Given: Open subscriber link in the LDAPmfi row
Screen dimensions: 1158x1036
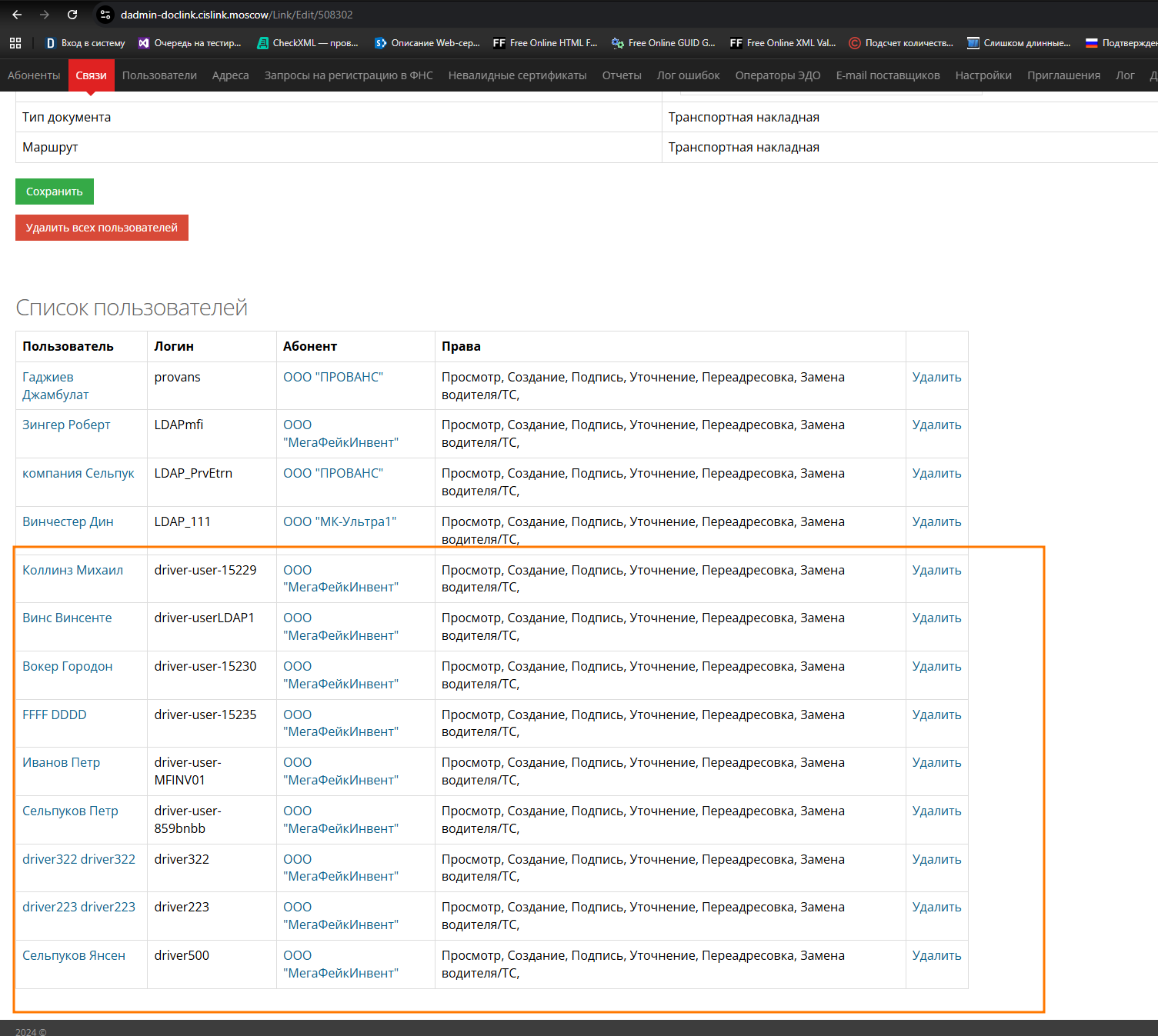Looking at the screenshot, I should click(341, 434).
